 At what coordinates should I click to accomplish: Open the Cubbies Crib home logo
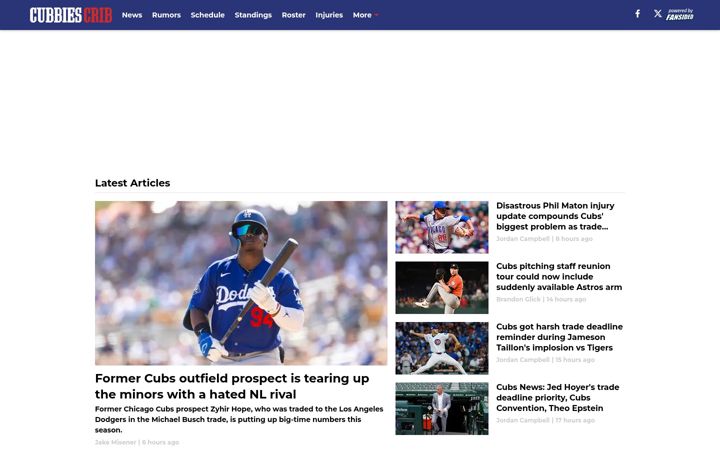point(71,15)
